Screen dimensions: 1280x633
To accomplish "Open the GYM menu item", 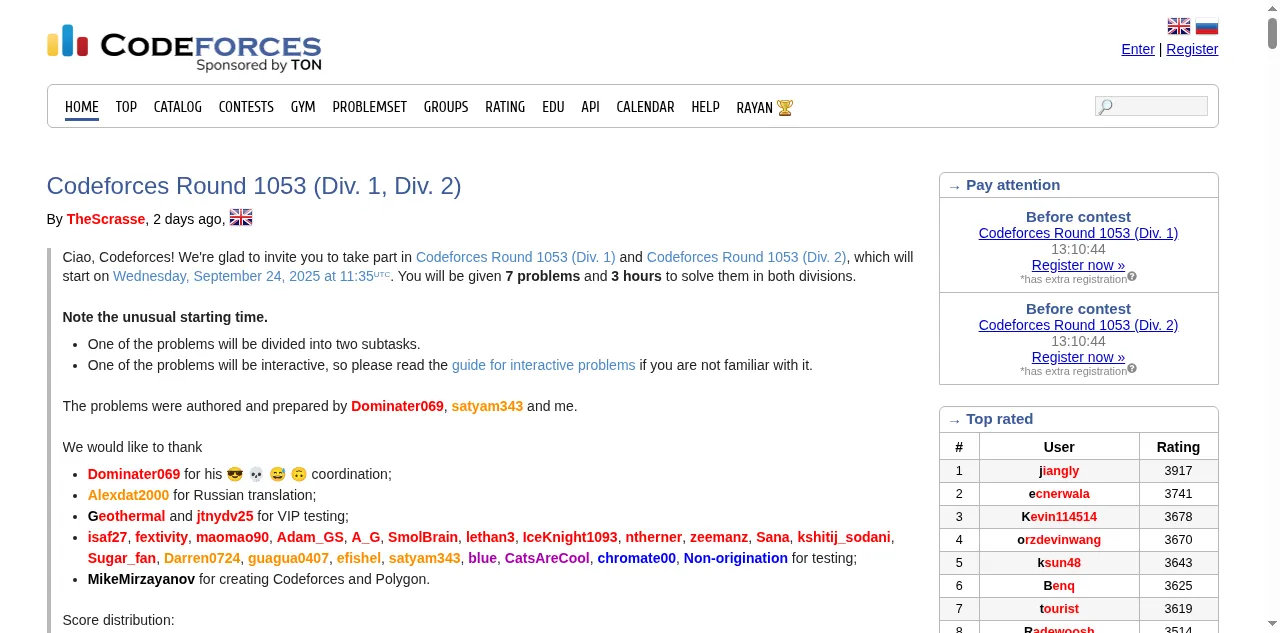I will click(x=303, y=107).
